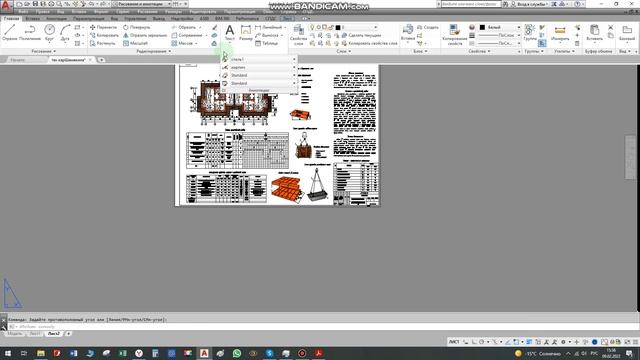Select the Размер dimension tool
Viewport: 640px width, 360px height.
[246, 33]
